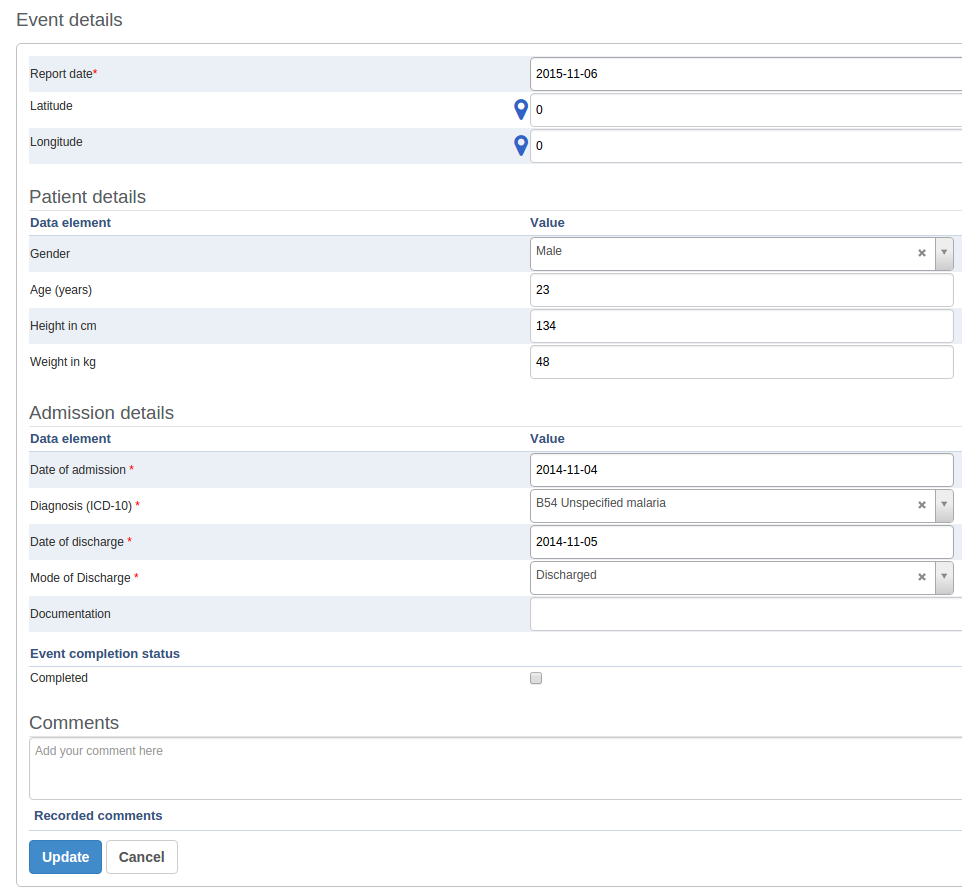
Task: Tick the Completed checkbox
Action: [x=536, y=678]
